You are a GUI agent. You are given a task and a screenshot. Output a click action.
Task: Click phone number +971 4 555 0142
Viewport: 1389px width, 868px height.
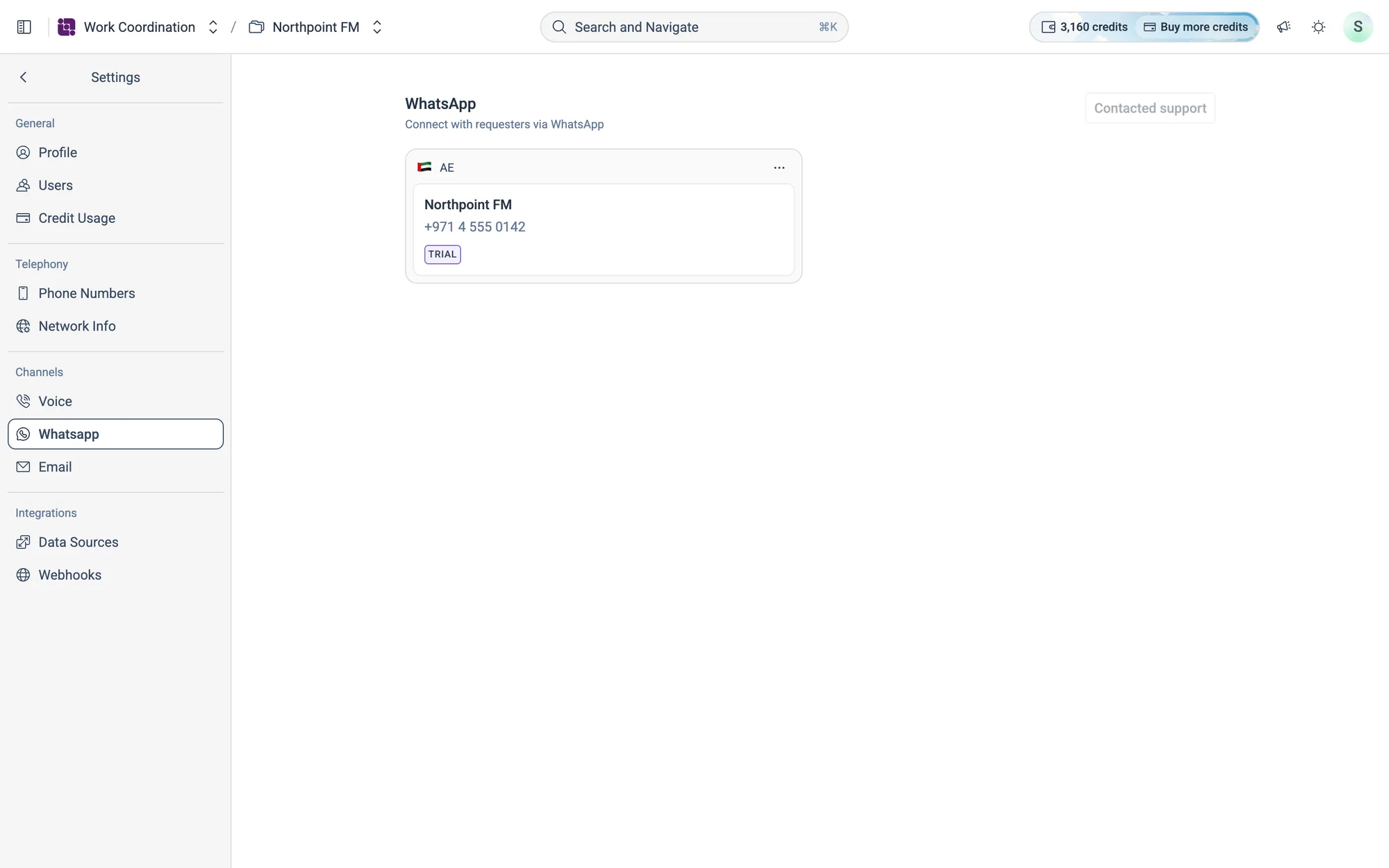475,227
